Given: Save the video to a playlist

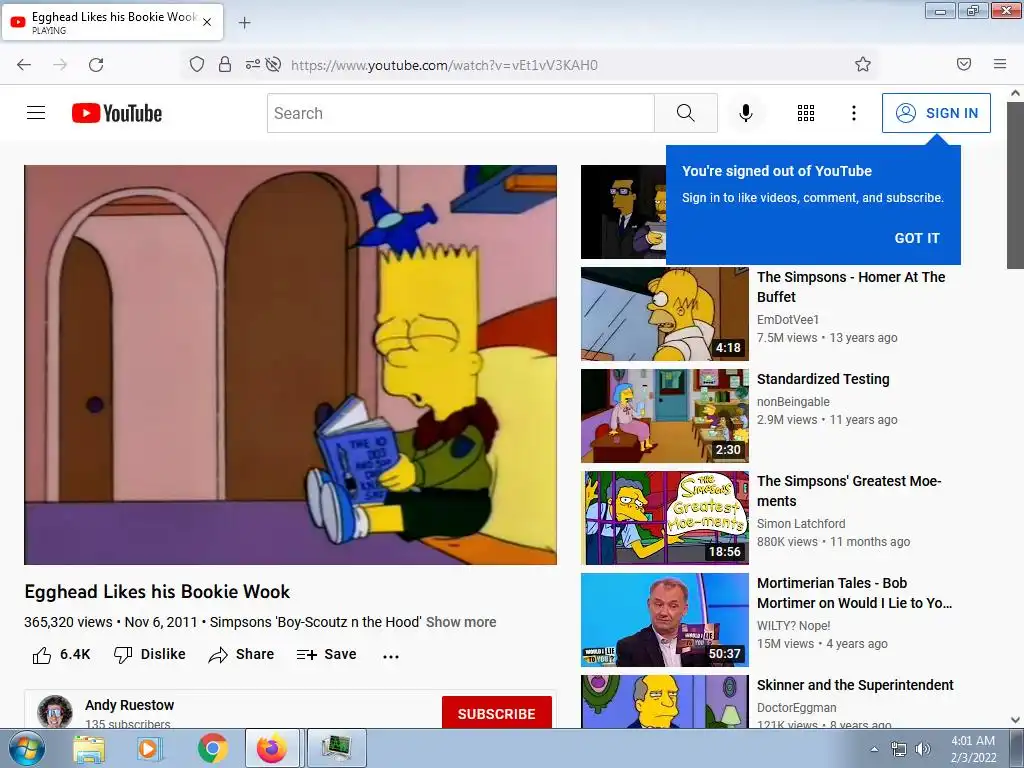Looking at the screenshot, I should click(327, 654).
